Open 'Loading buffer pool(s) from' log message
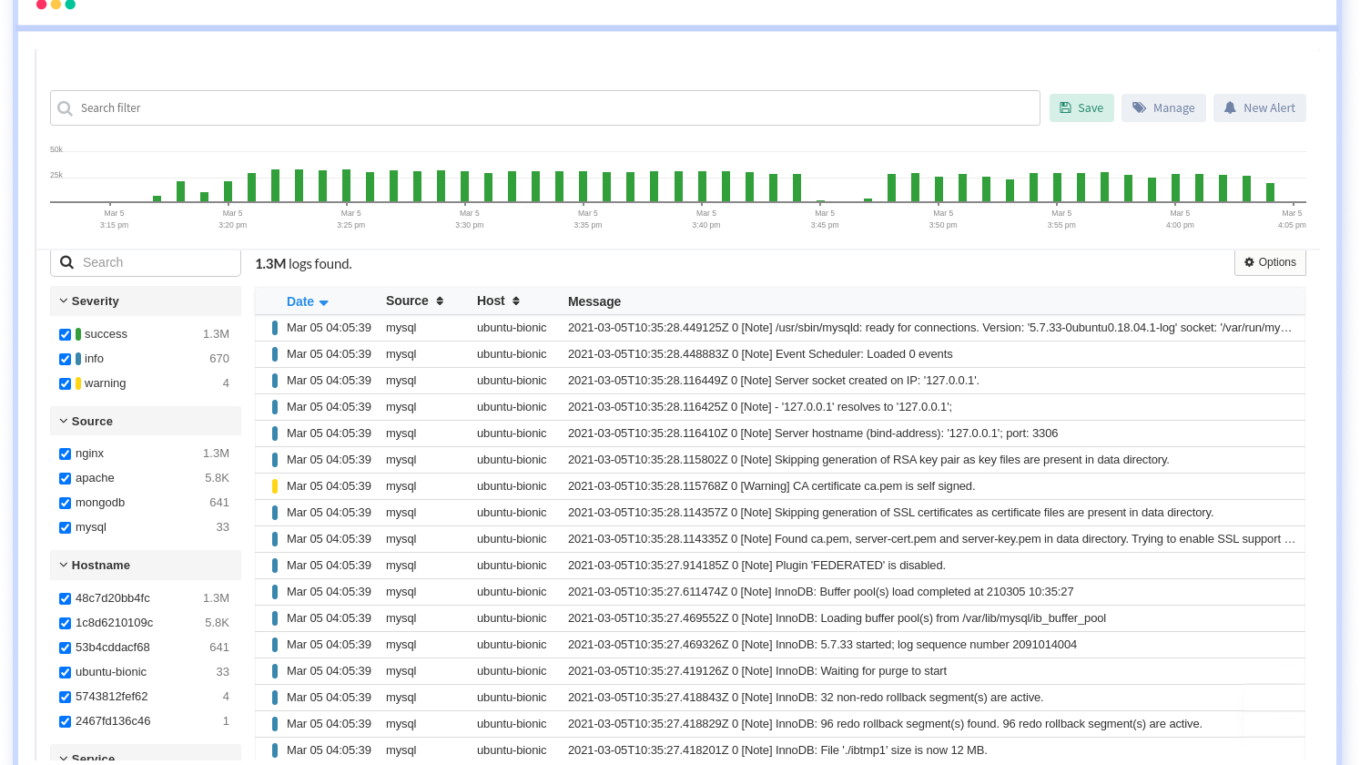The width and height of the screenshot is (1360, 765). 837,618
